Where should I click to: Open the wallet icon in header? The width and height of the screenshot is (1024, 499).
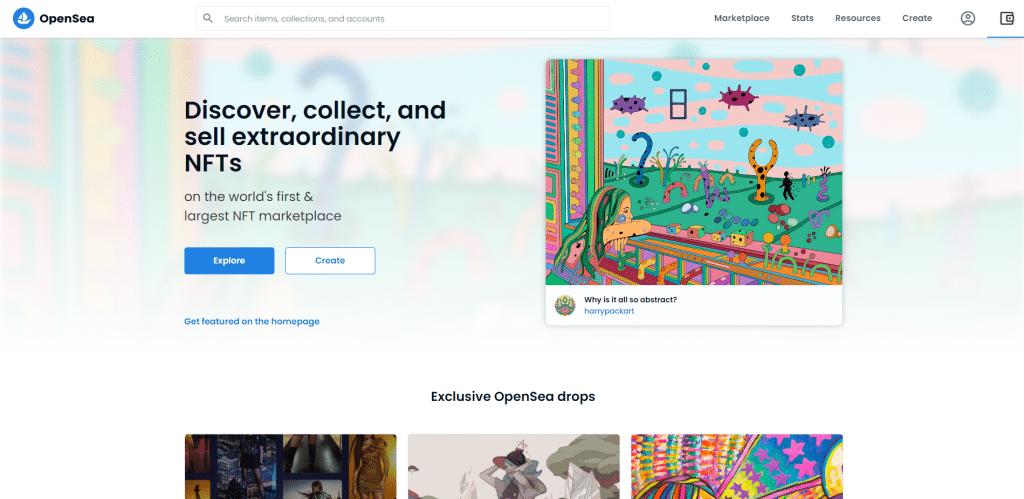click(1007, 18)
